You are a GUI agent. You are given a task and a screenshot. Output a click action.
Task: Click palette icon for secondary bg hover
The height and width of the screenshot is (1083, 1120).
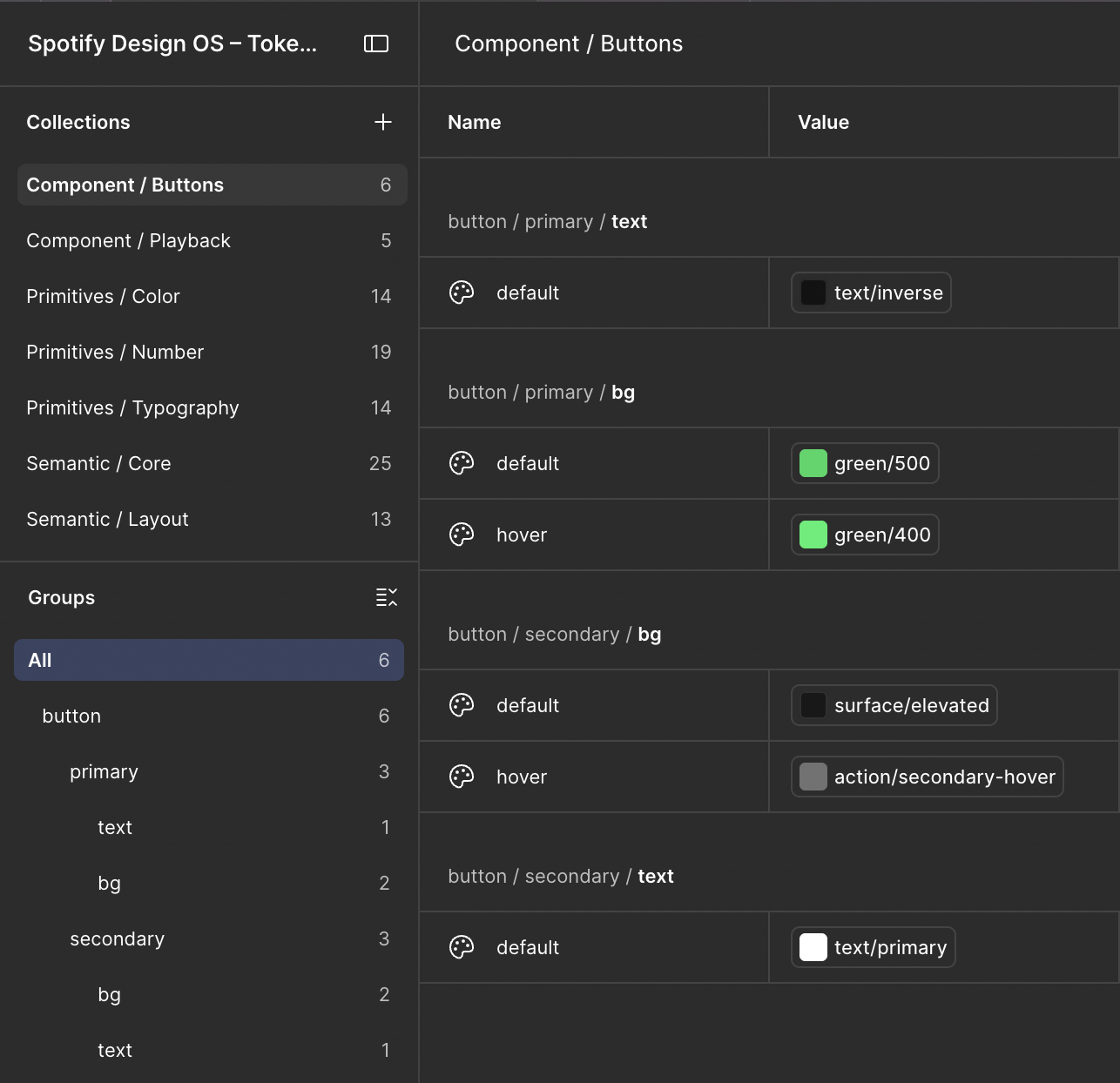pyautogui.click(x=462, y=777)
